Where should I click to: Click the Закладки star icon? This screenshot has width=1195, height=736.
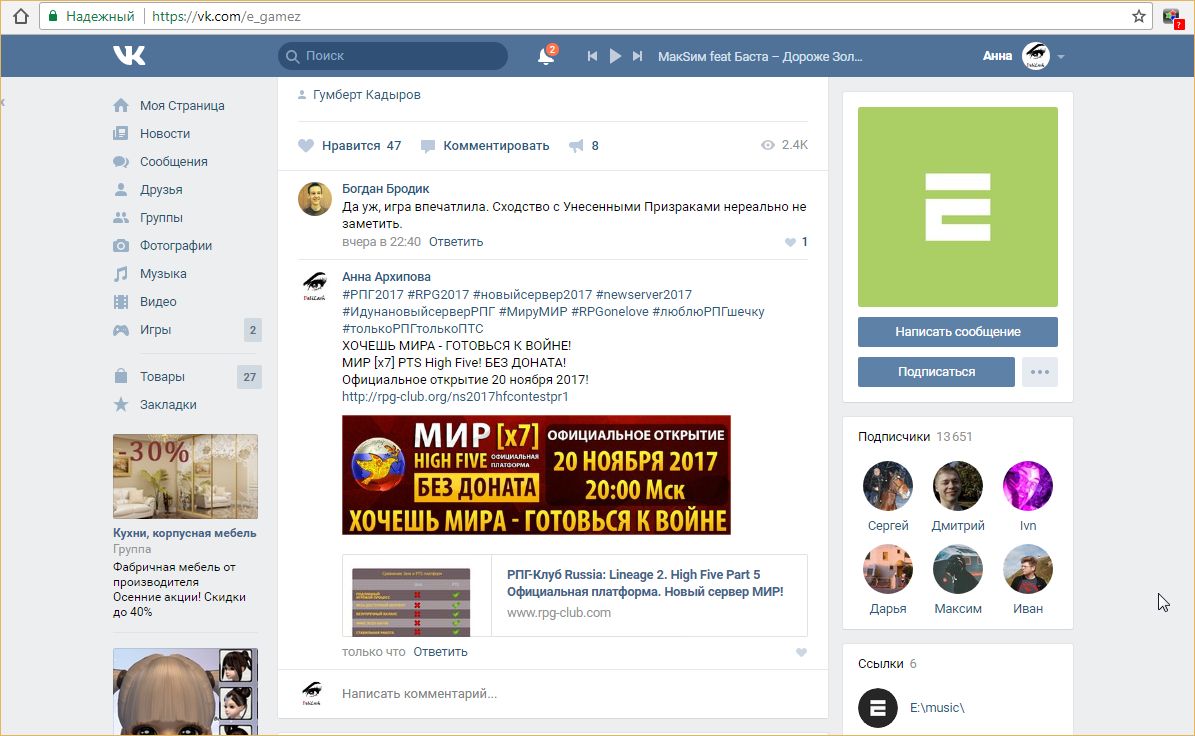click(121, 405)
